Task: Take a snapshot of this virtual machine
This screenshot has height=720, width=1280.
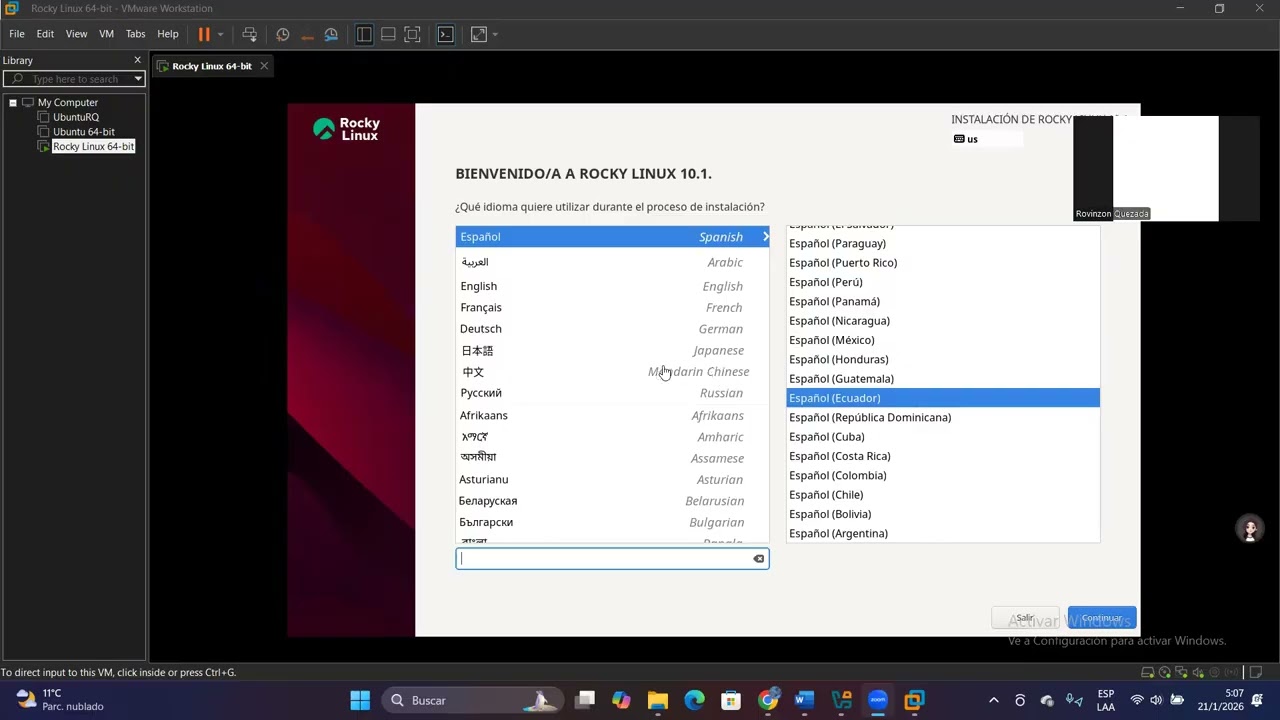Action: [x=283, y=34]
